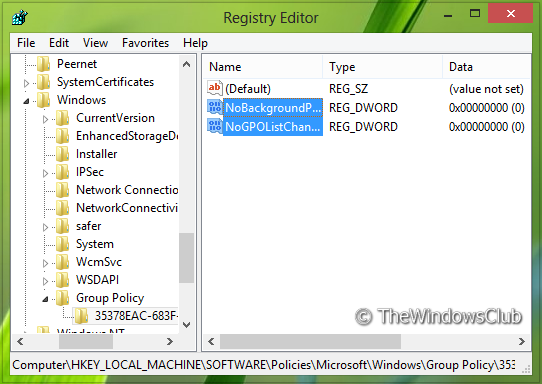
Task: Select the WSDAPI tree item
Action: click(x=97, y=280)
